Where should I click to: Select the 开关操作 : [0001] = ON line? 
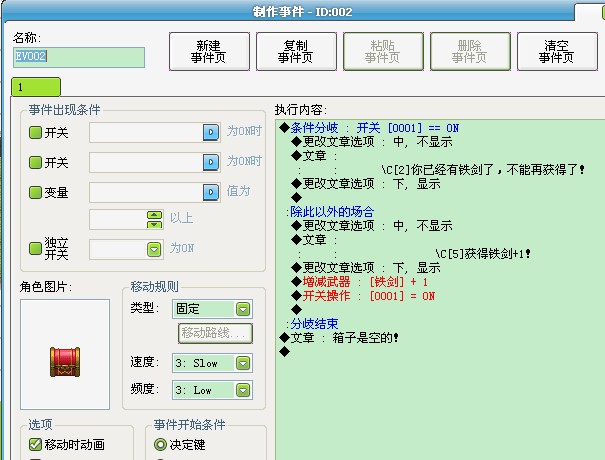click(x=363, y=296)
